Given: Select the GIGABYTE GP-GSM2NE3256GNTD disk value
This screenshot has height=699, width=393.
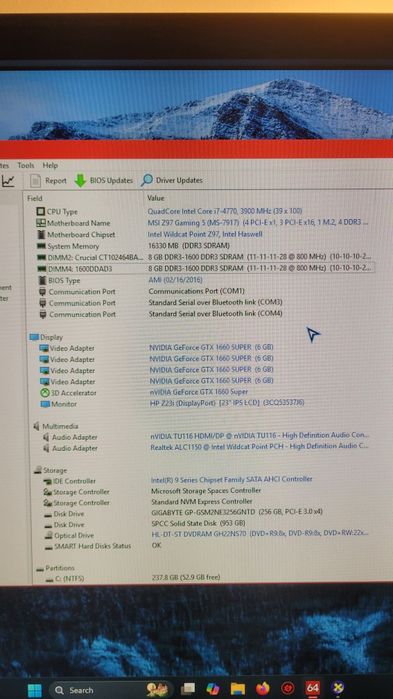Looking at the screenshot, I should coord(237,512).
